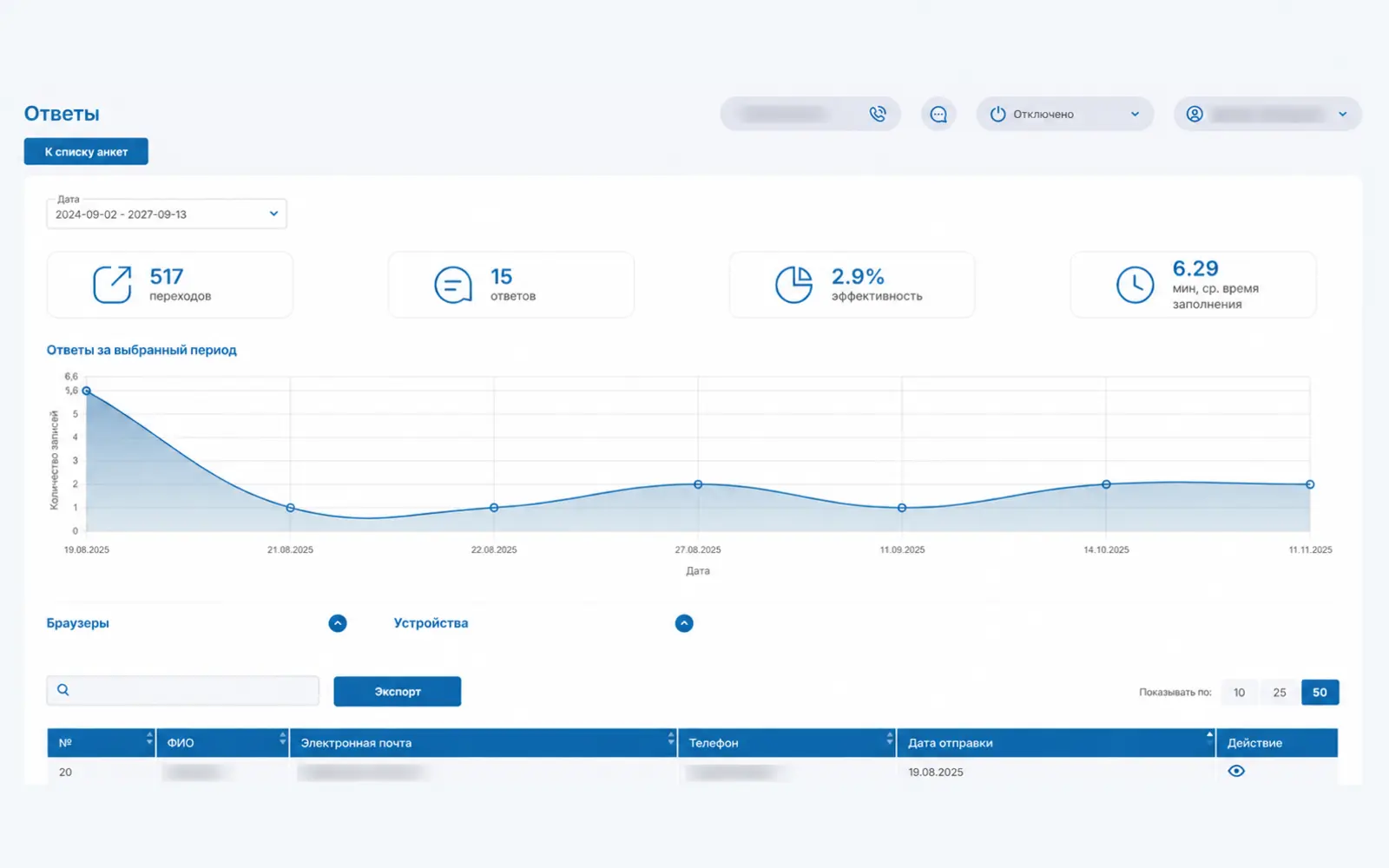The image size is (1389, 868).
Task: Click the clock icon for average time
Action: [x=1135, y=285]
